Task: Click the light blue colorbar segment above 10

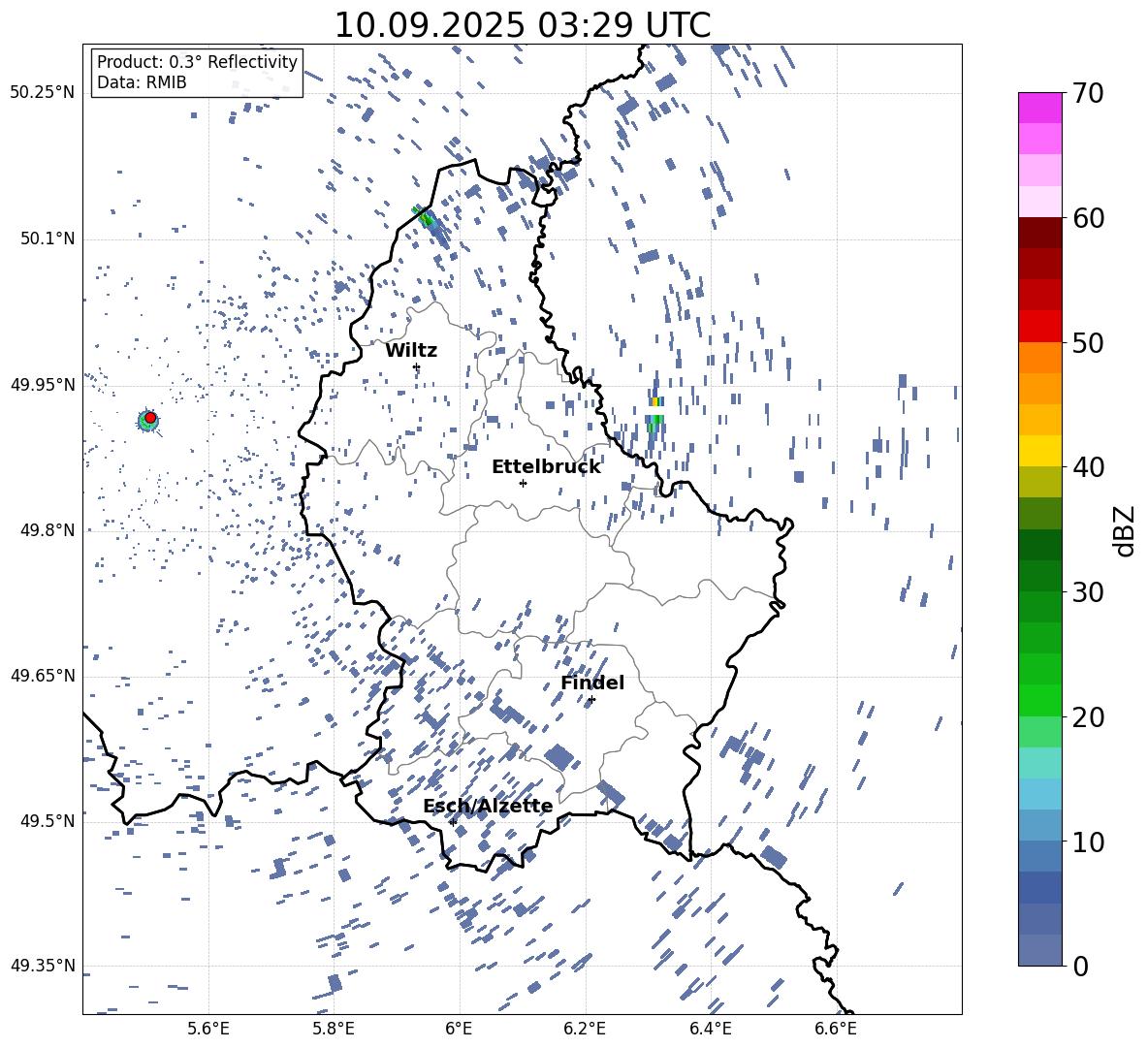Action: click(1039, 794)
